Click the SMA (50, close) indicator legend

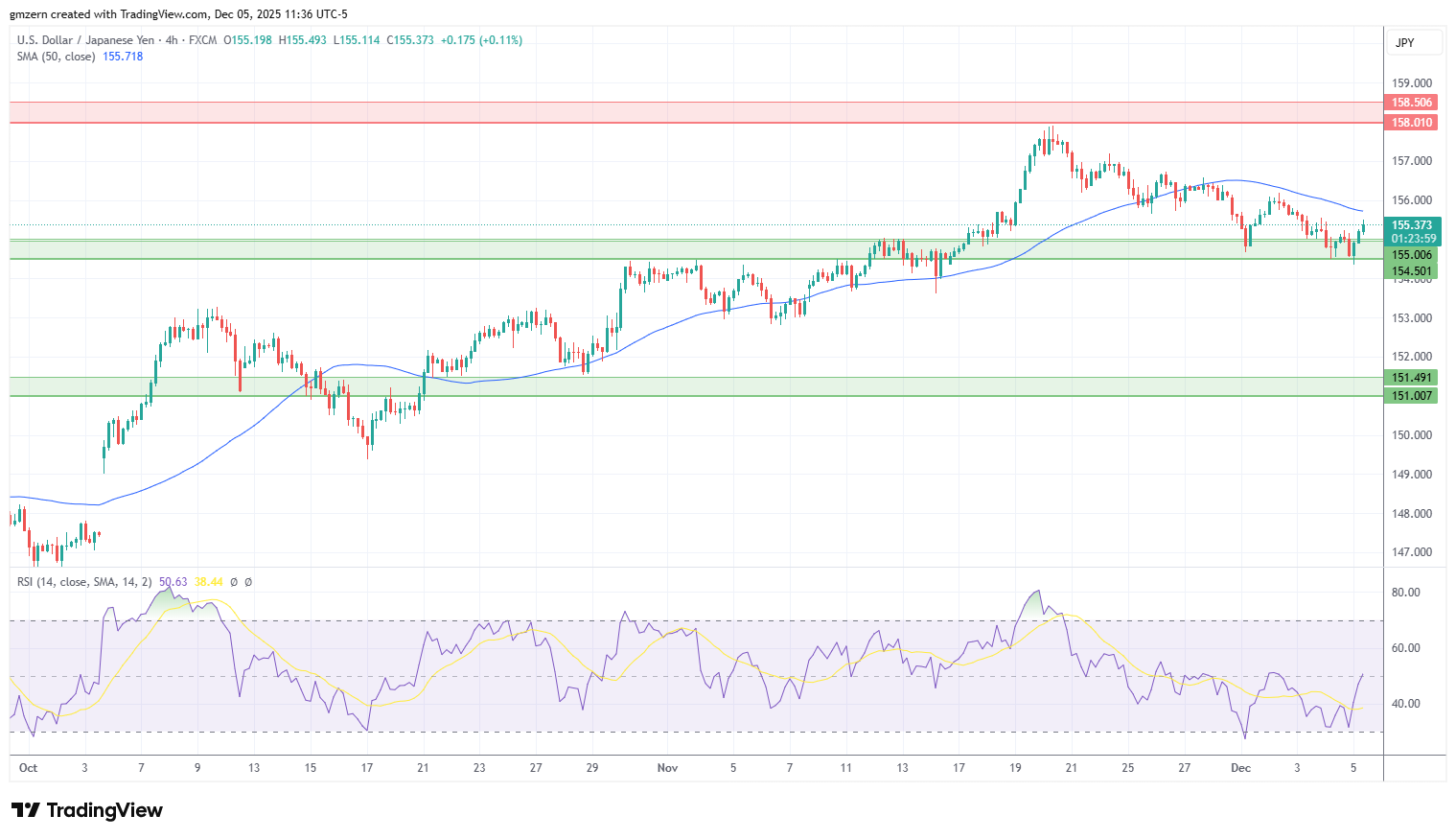(56, 57)
